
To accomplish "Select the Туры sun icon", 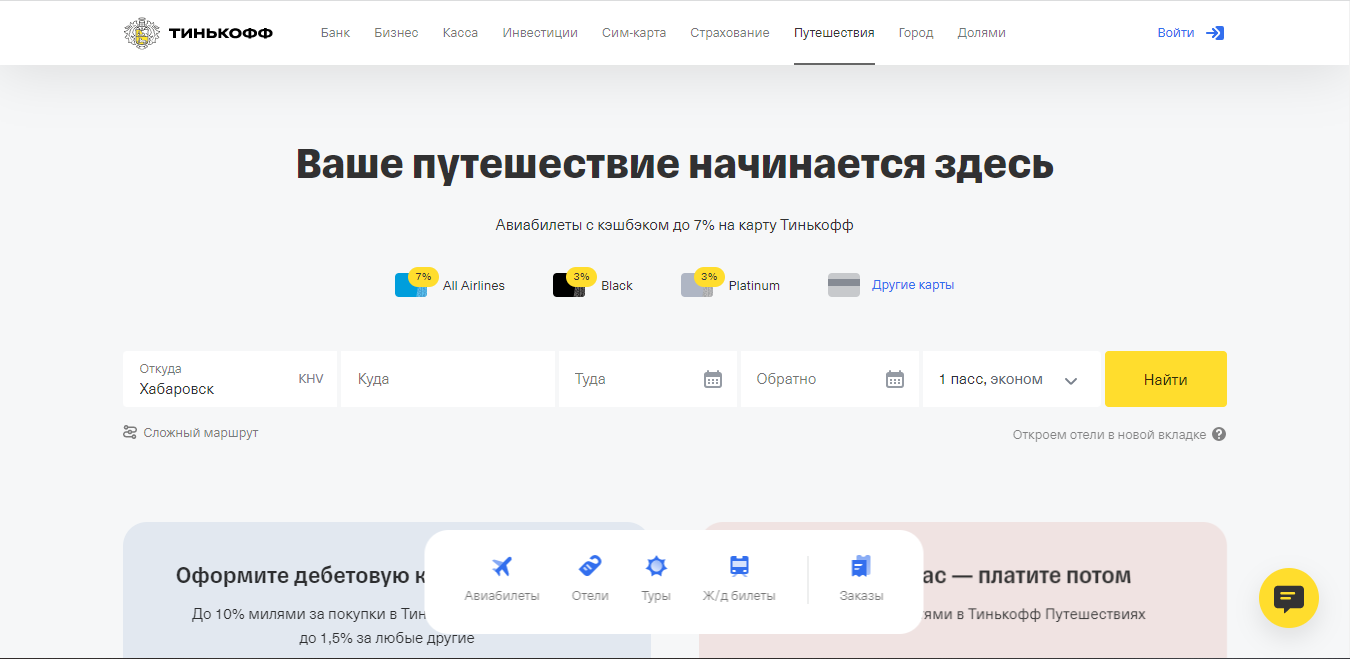I will tap(656, 566).
